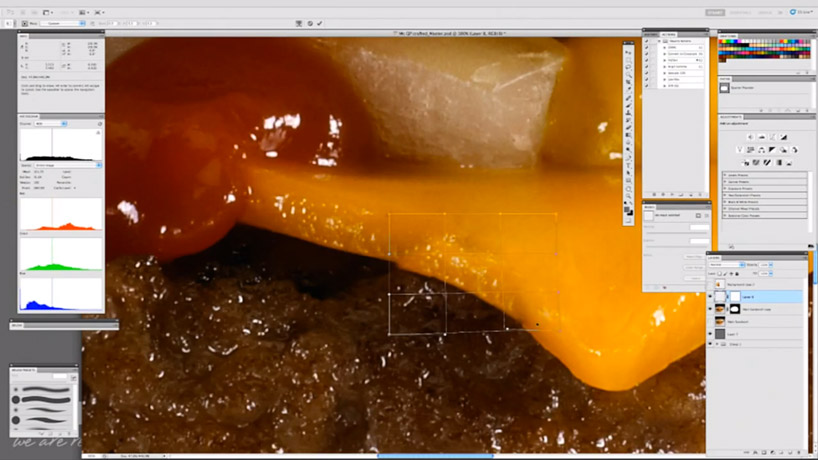Commit the warp transform with the checkmark
The height and width of the screenshot is (460, 818).
pos(320,23)
